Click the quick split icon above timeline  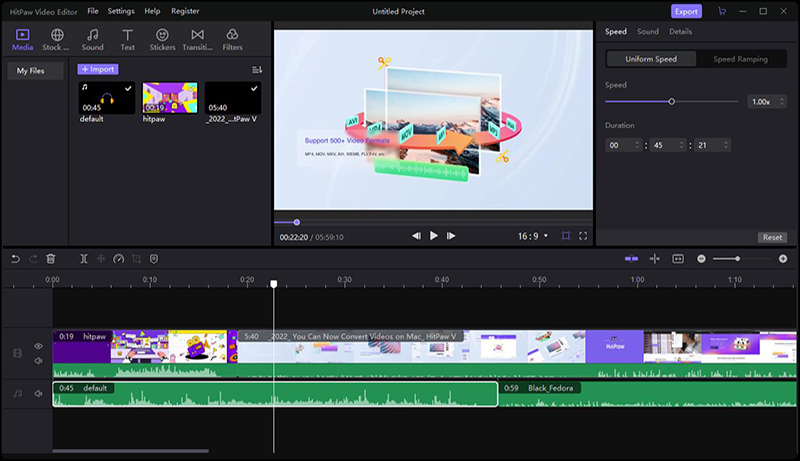[655, 259]
